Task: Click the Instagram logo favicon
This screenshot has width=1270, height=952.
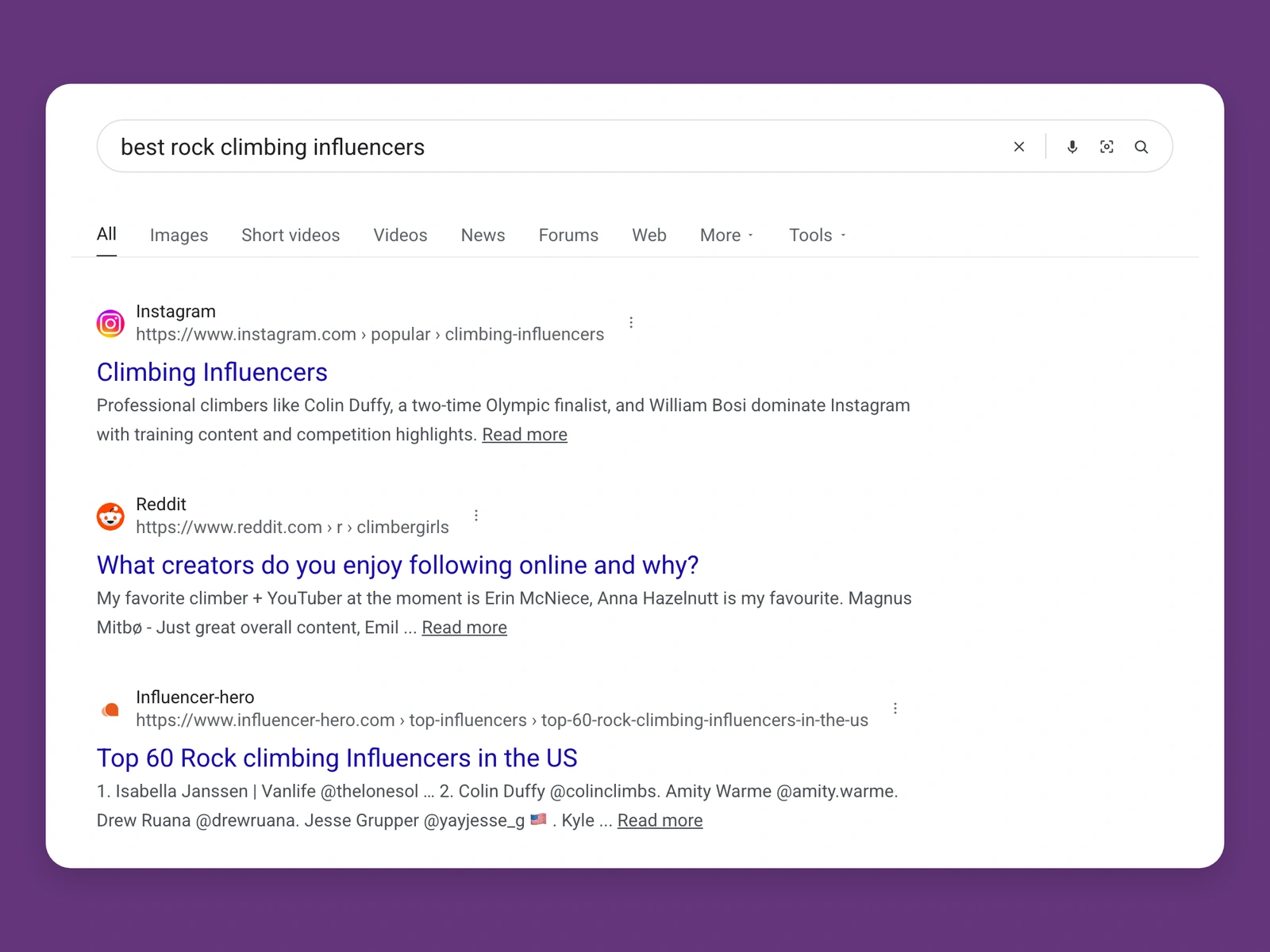Action: [x=110, y=323]
